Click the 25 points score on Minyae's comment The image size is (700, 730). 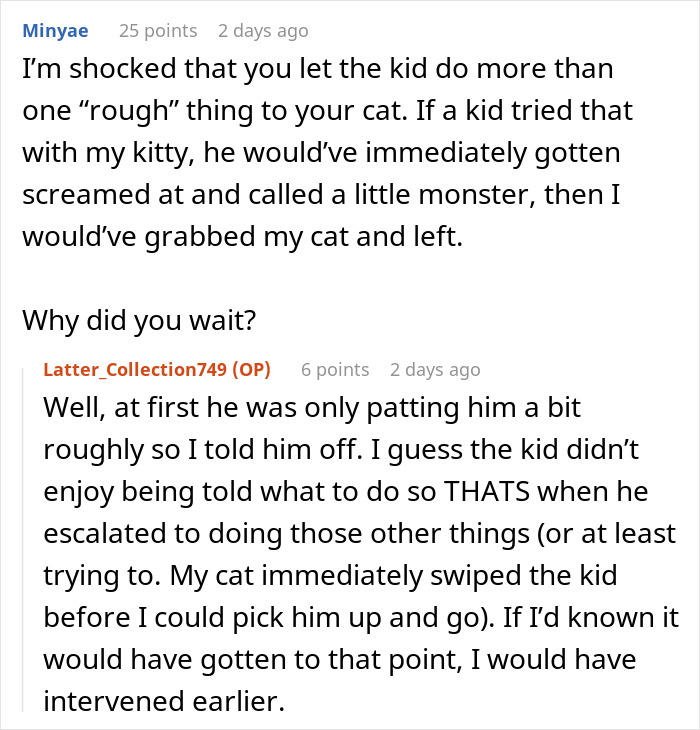pyautogui.click(x=158, y=31)
